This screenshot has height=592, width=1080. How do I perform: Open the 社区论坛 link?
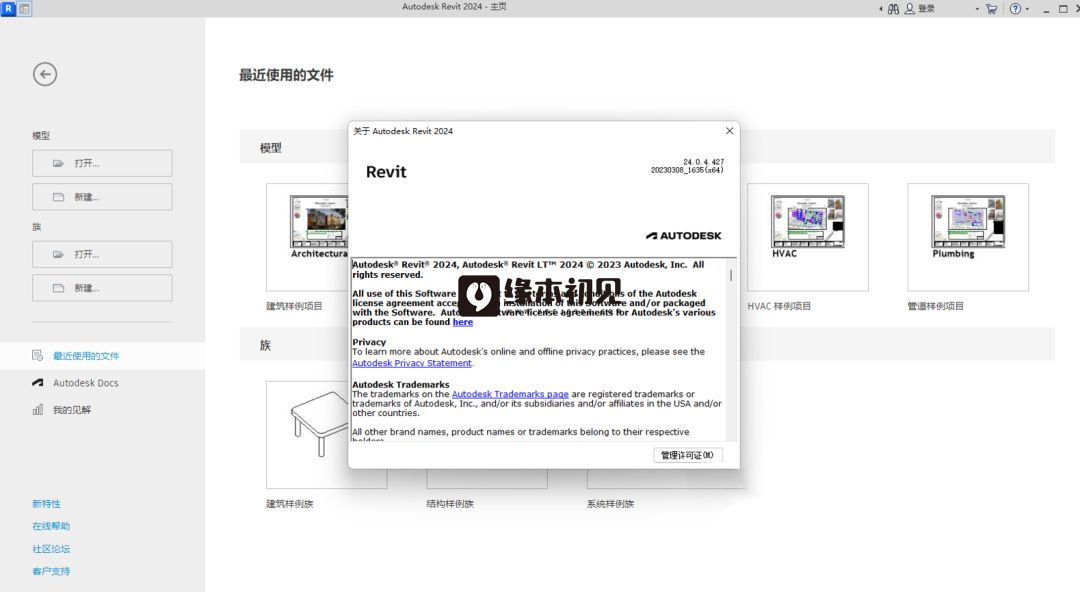tap(51, 549)
